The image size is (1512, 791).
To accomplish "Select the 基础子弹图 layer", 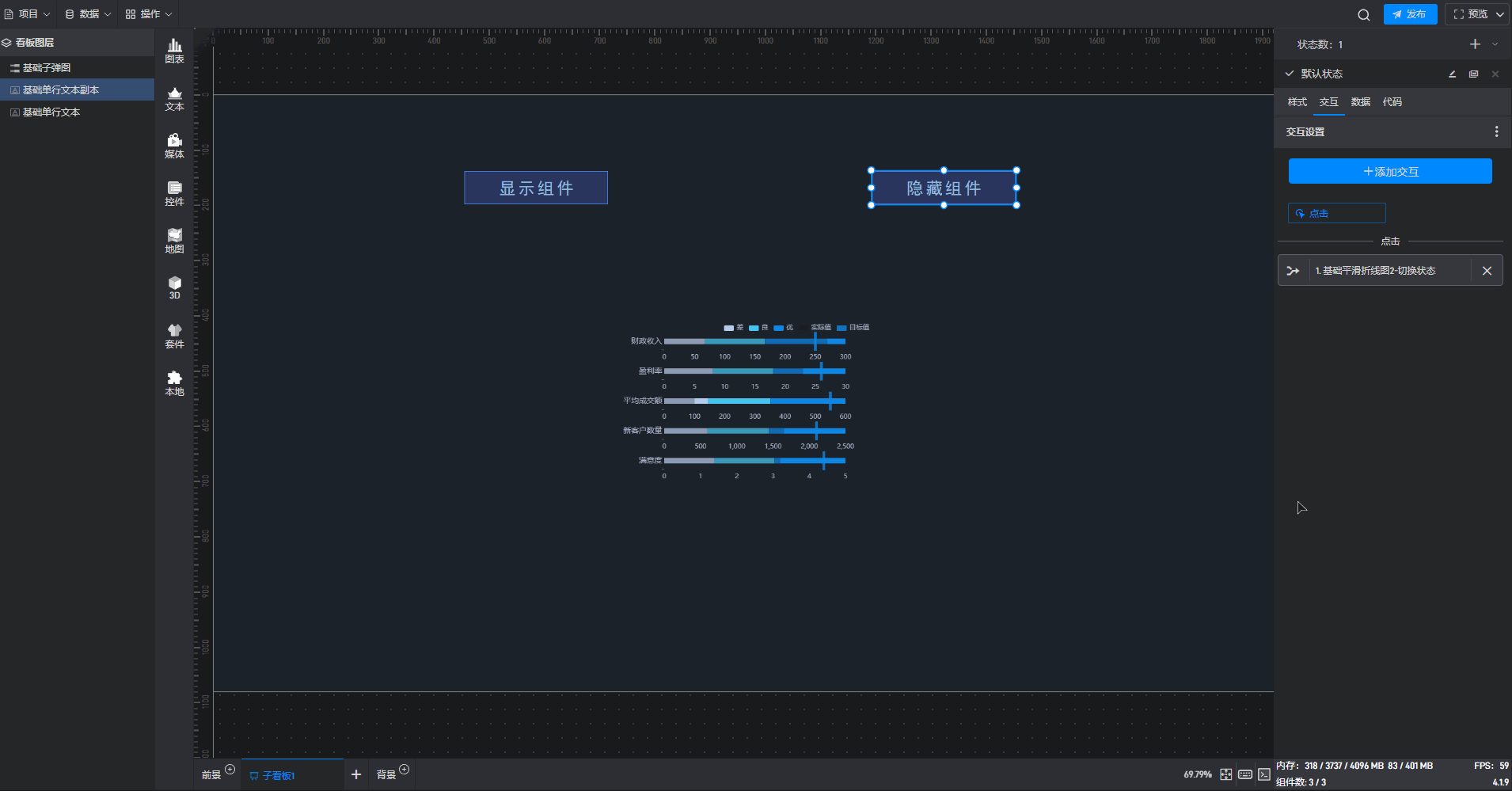I will click(x=77, y=68).
